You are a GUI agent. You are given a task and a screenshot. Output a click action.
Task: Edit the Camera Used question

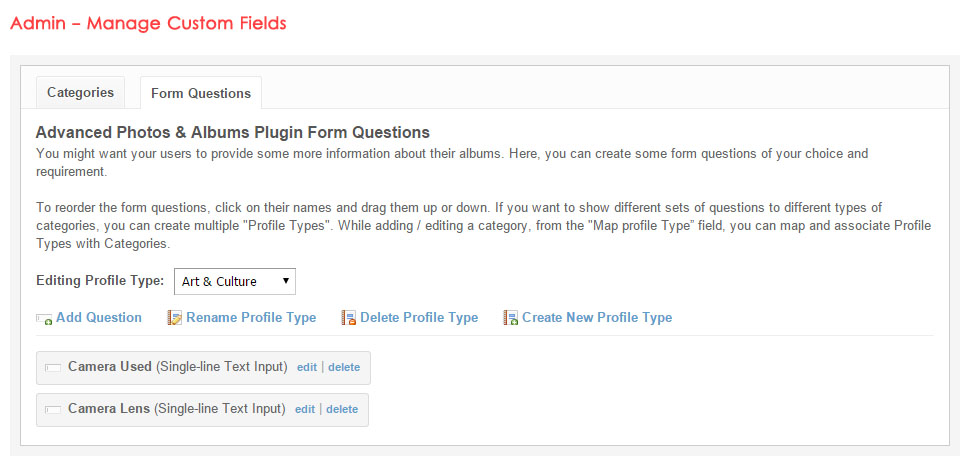307,367
